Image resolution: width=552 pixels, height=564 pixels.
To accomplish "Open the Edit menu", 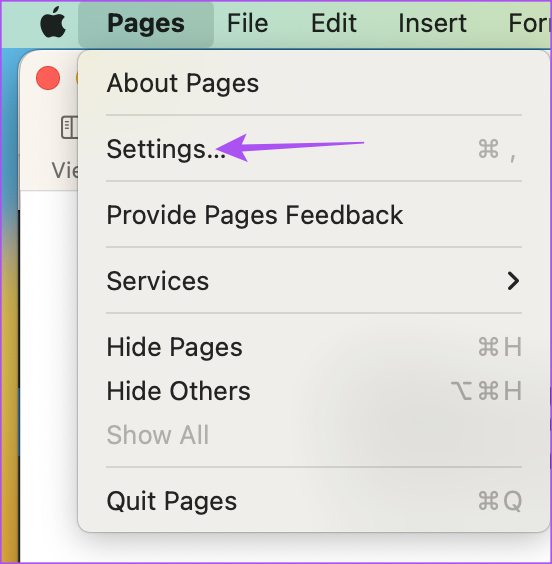I will (334, 23).
